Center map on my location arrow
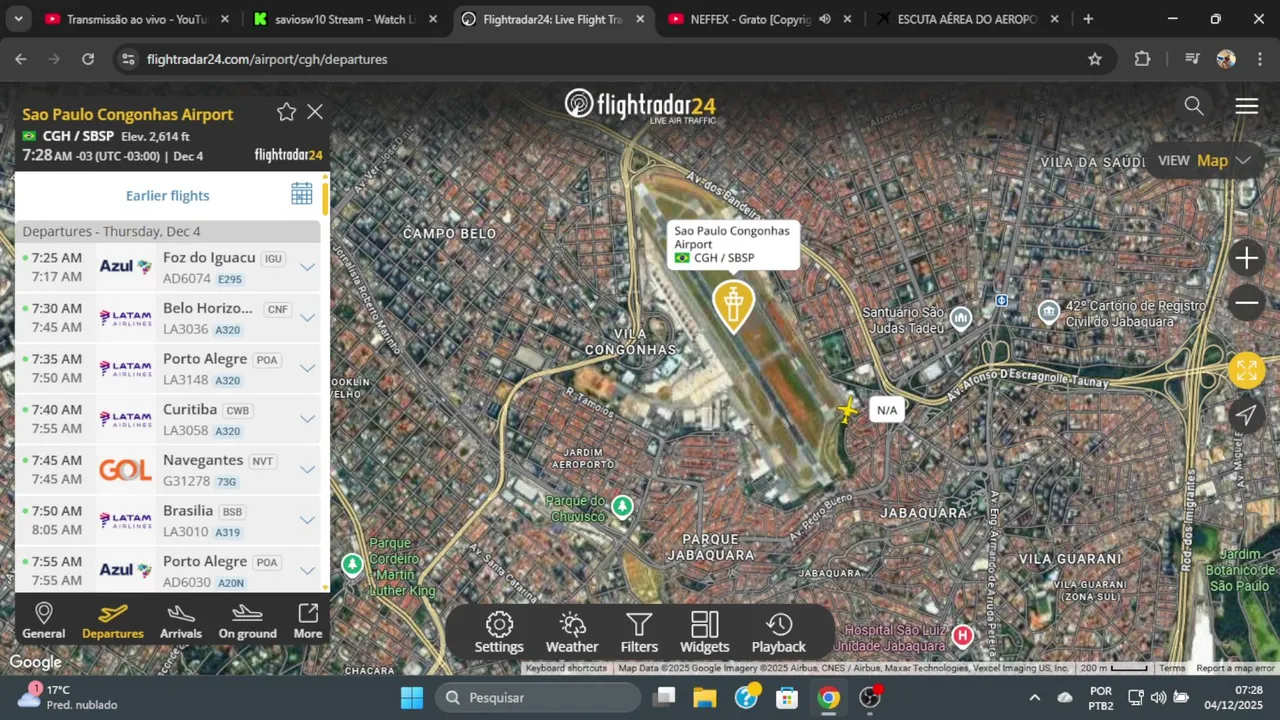 click(x=1246, y=415)
